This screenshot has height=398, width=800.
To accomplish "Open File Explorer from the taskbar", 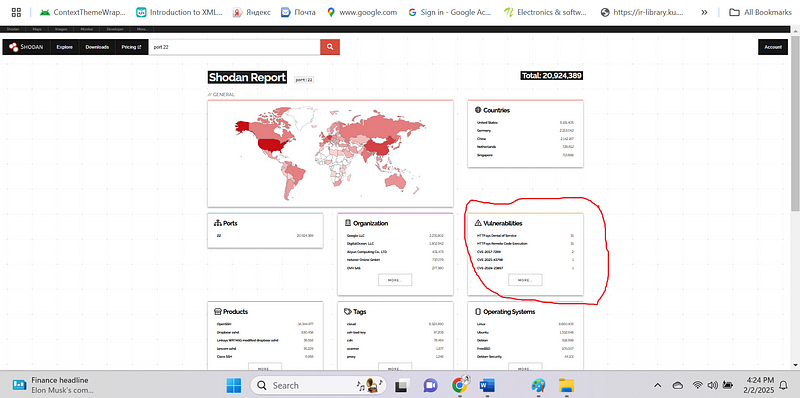I will (x=566, y=385).
